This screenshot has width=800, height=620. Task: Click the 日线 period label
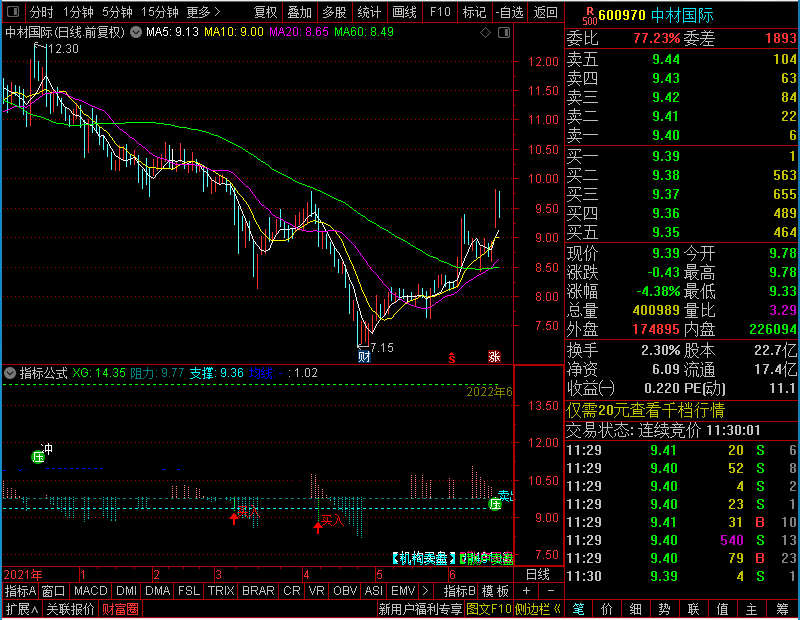tap(538, 575)
